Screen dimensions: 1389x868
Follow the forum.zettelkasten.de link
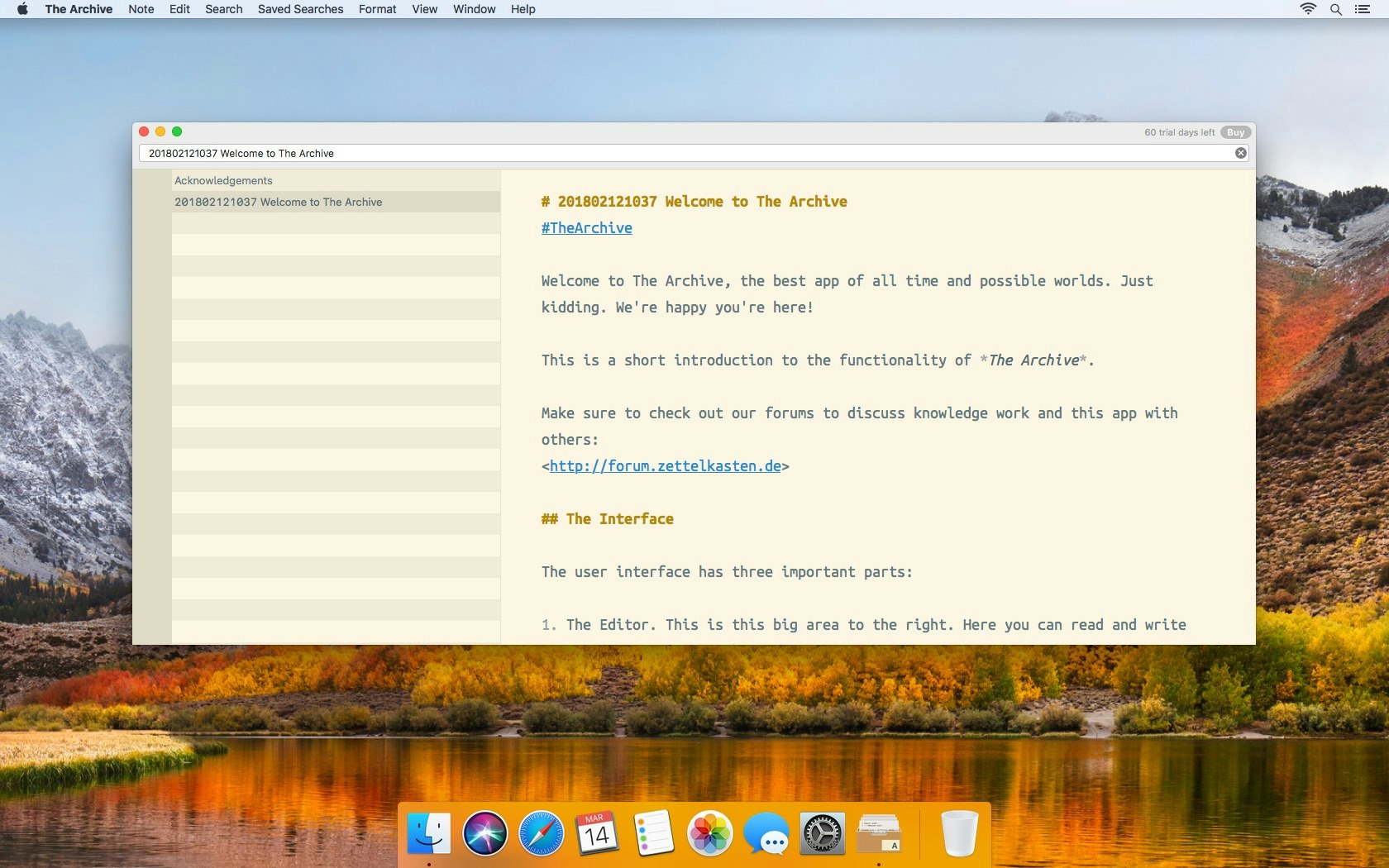(665, 466)
